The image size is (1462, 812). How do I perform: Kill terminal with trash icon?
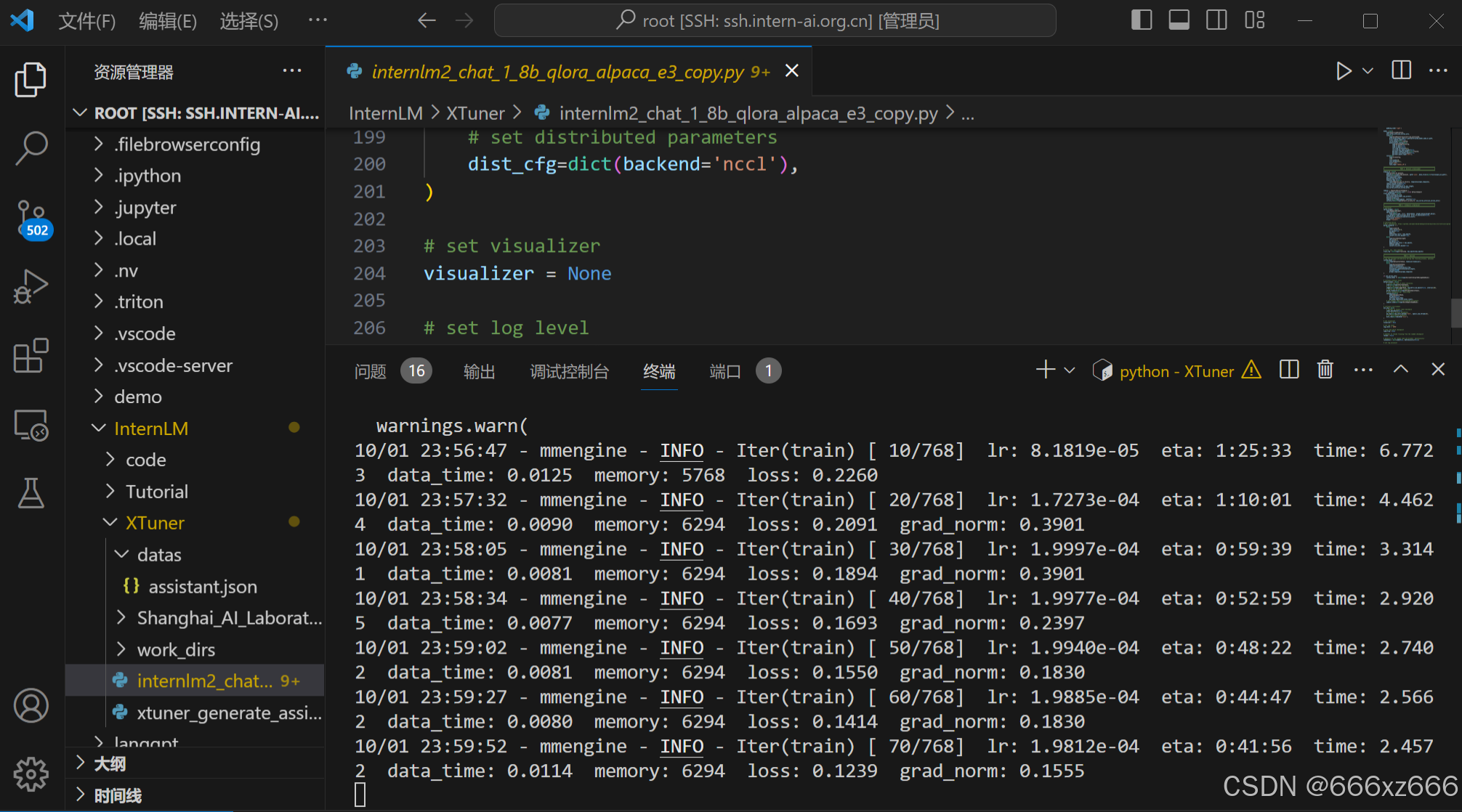pyautogui.click(x=1325, y=370)
